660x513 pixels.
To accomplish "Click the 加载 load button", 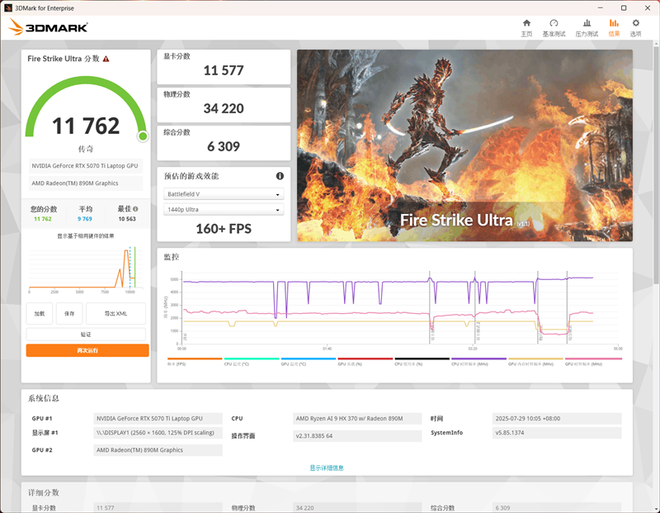I will click(x=40, y=313).
